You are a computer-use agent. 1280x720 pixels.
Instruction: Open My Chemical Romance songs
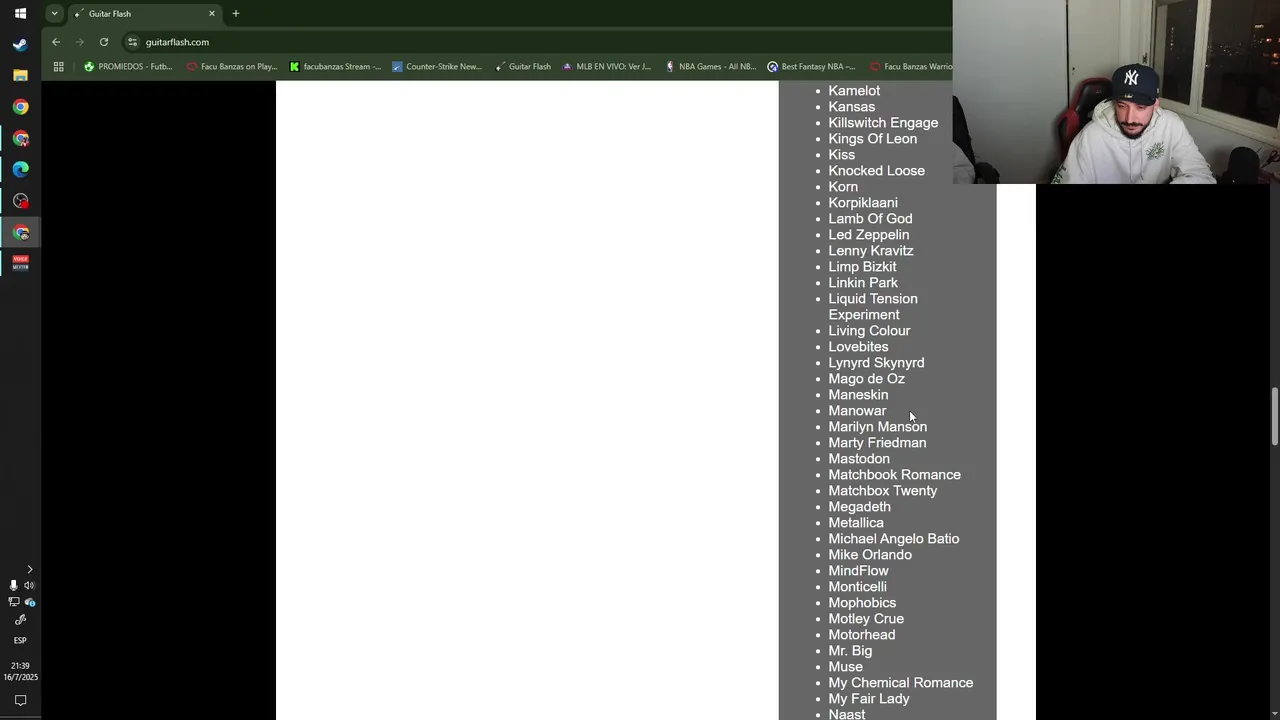[900, 683]
